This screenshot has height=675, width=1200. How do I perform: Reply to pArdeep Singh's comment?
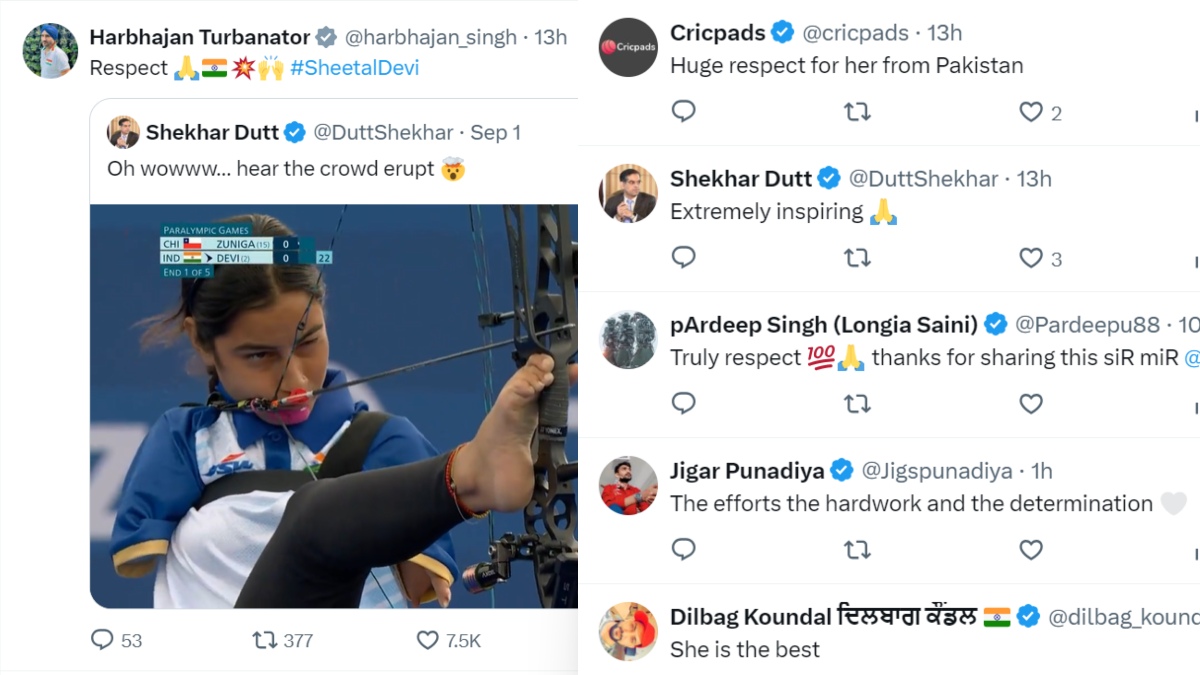684,403
